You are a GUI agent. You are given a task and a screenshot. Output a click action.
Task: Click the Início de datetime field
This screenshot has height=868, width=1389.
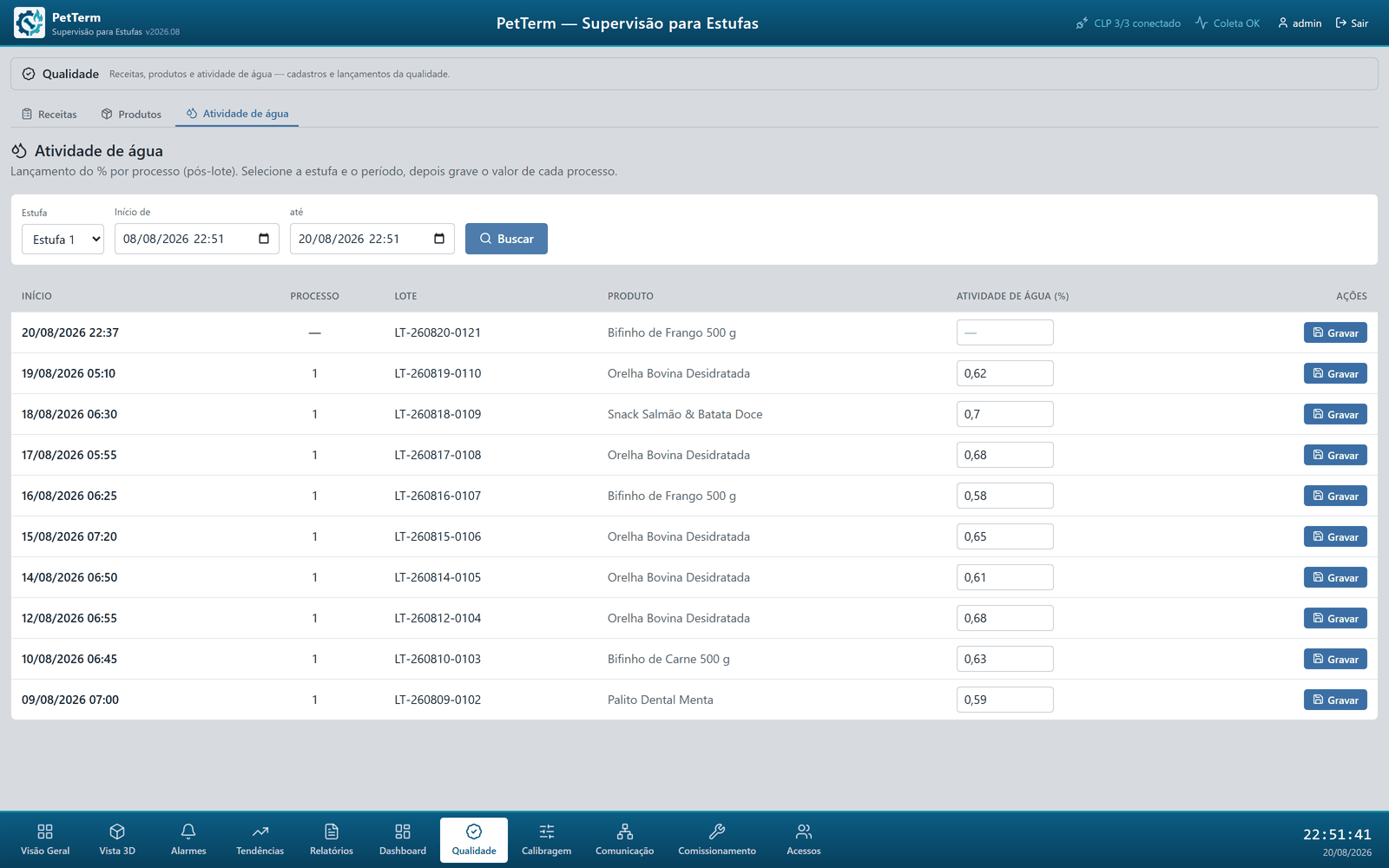tap(197, 239)
